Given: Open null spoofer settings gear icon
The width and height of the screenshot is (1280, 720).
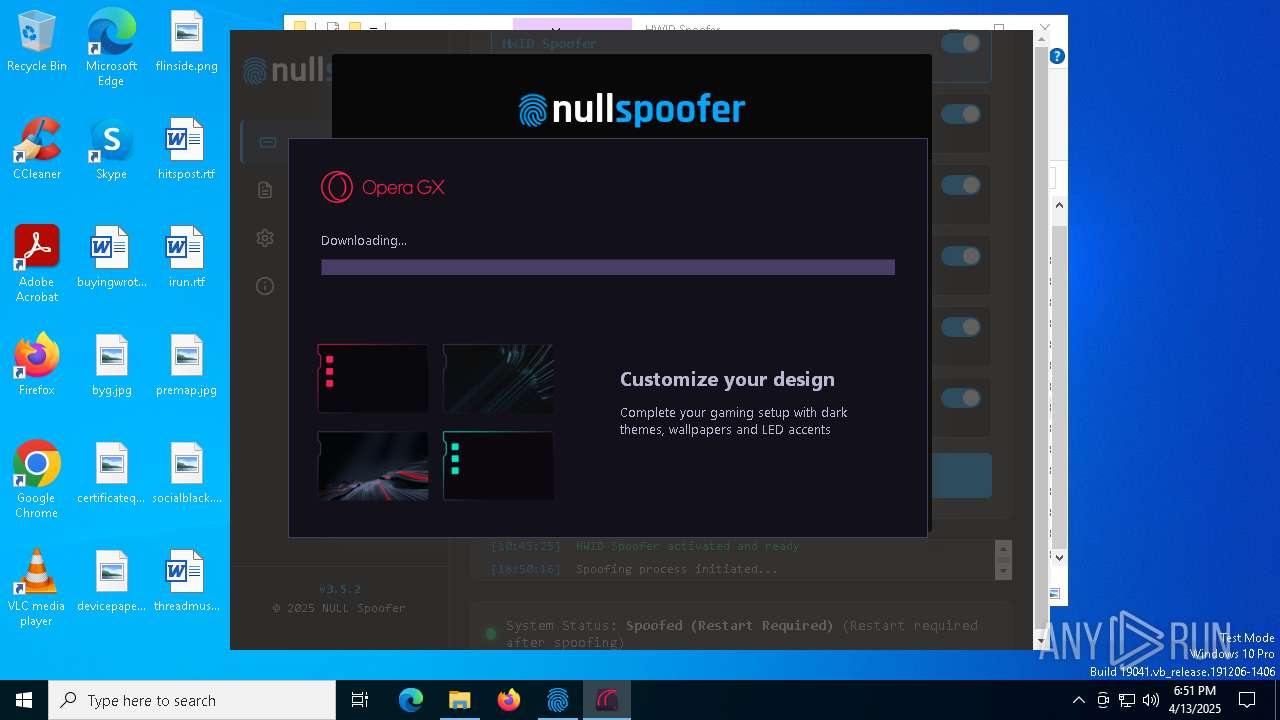Looking at the screenshot, I should click(265, 238).
